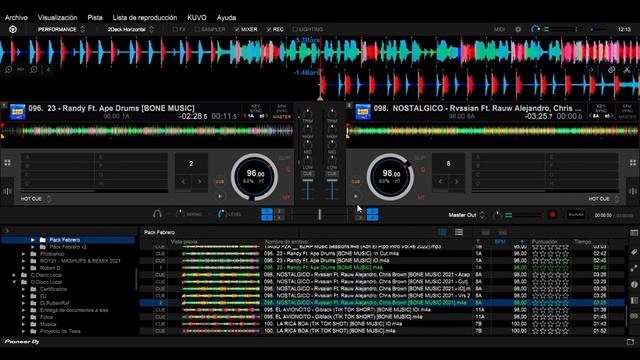Toggle deck 1 SLIP mode
The image size is (640, 360).
click(x=284, y=158)
